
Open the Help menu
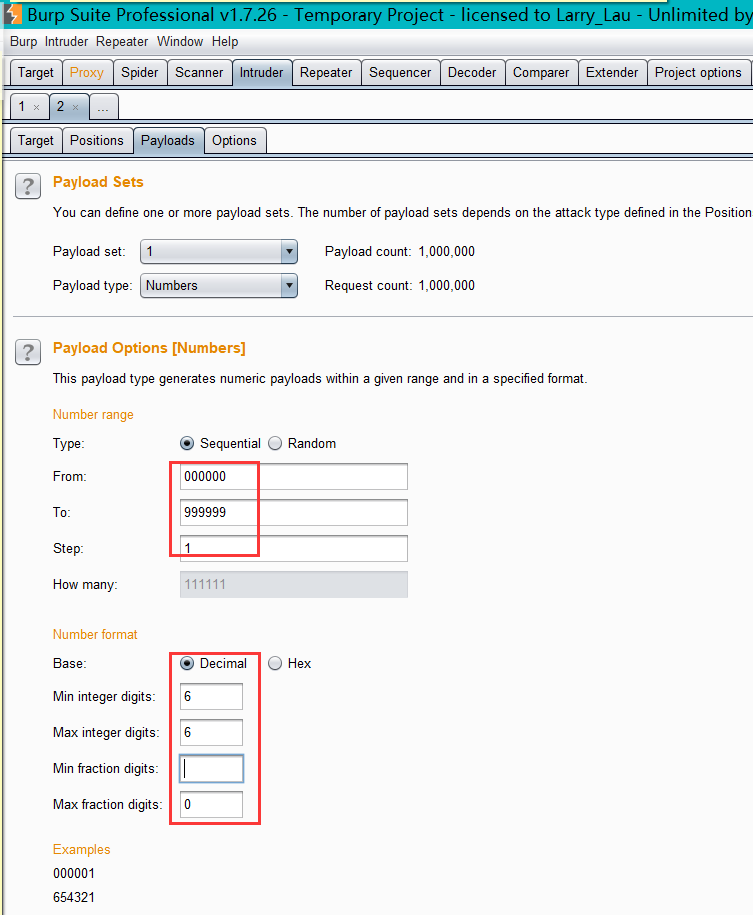point(225,41)
